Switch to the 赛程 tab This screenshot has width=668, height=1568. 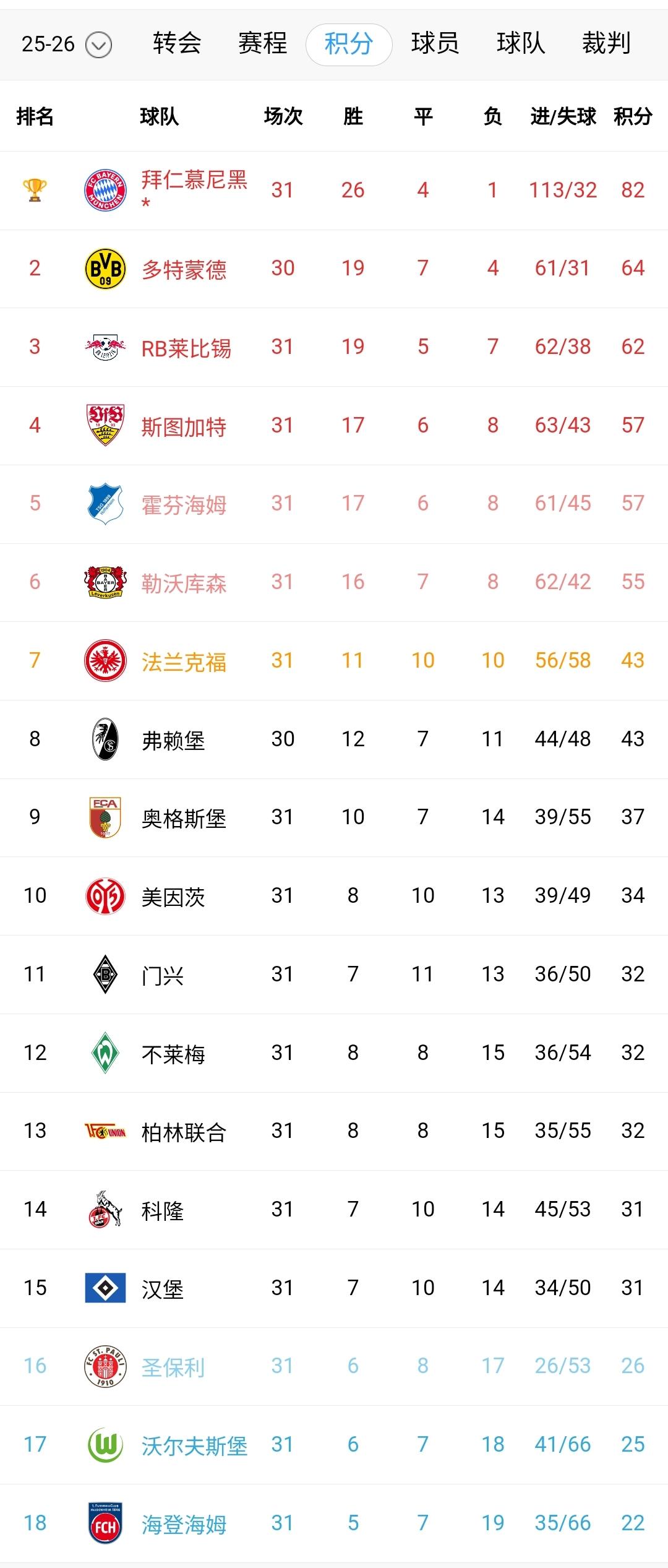tap(262, 44)
